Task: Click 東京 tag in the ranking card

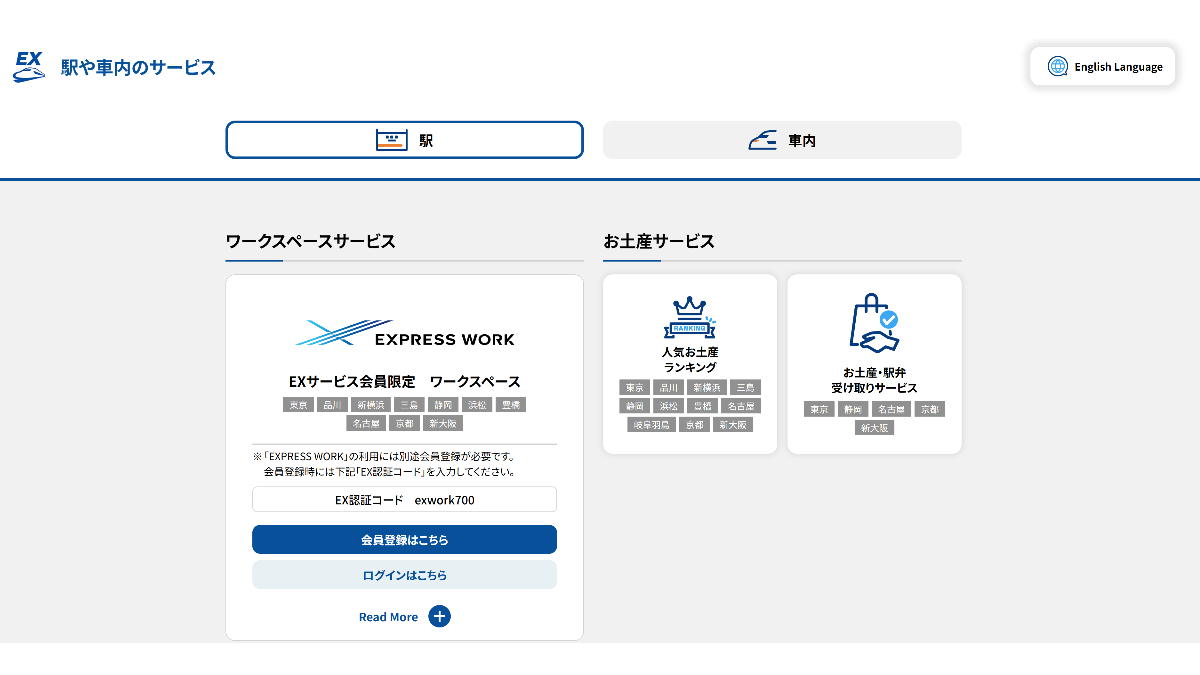Action: pos(634,387)
